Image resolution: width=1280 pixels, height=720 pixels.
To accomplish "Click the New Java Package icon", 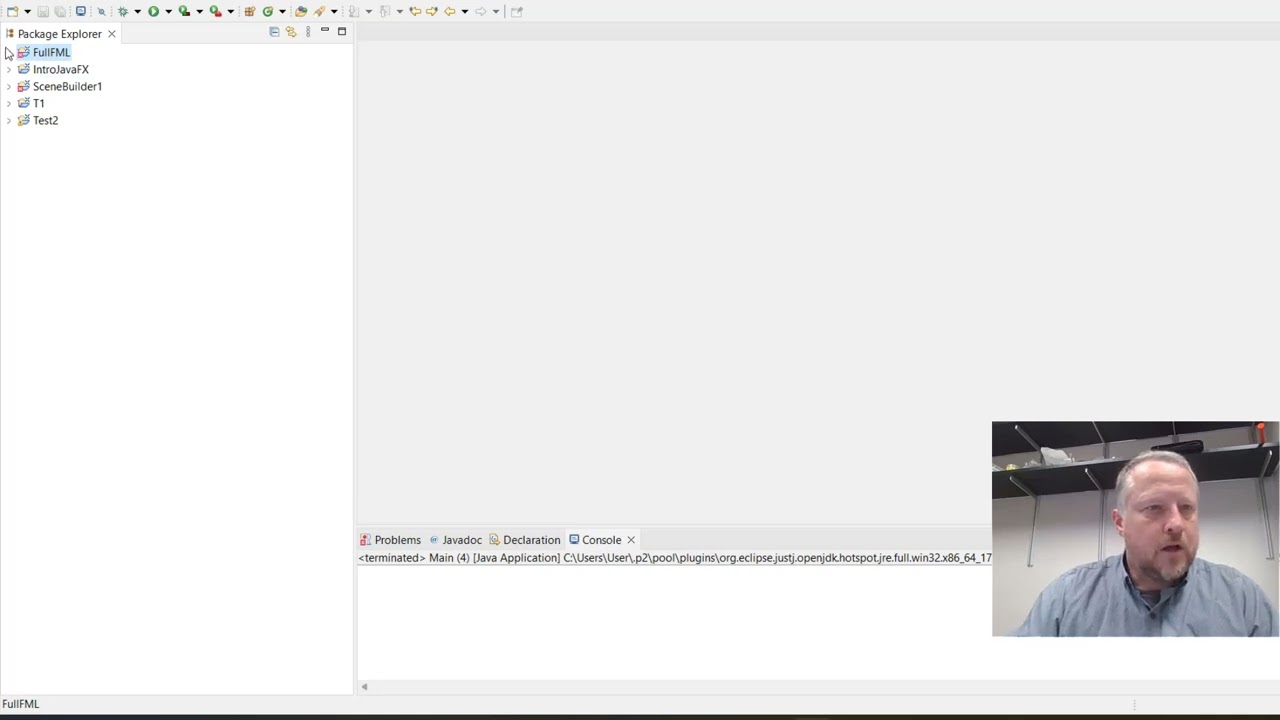I will [250, 11].
